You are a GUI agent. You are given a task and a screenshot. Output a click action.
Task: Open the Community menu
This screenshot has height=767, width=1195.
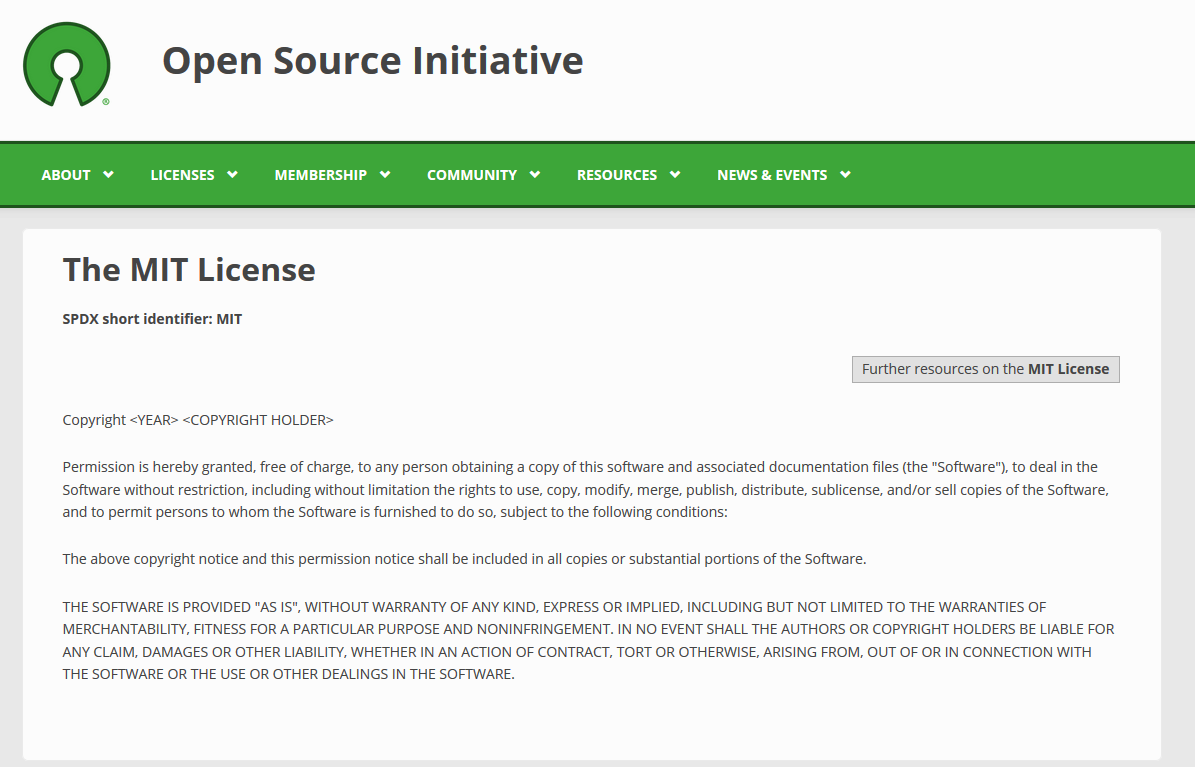pos(471,175)
